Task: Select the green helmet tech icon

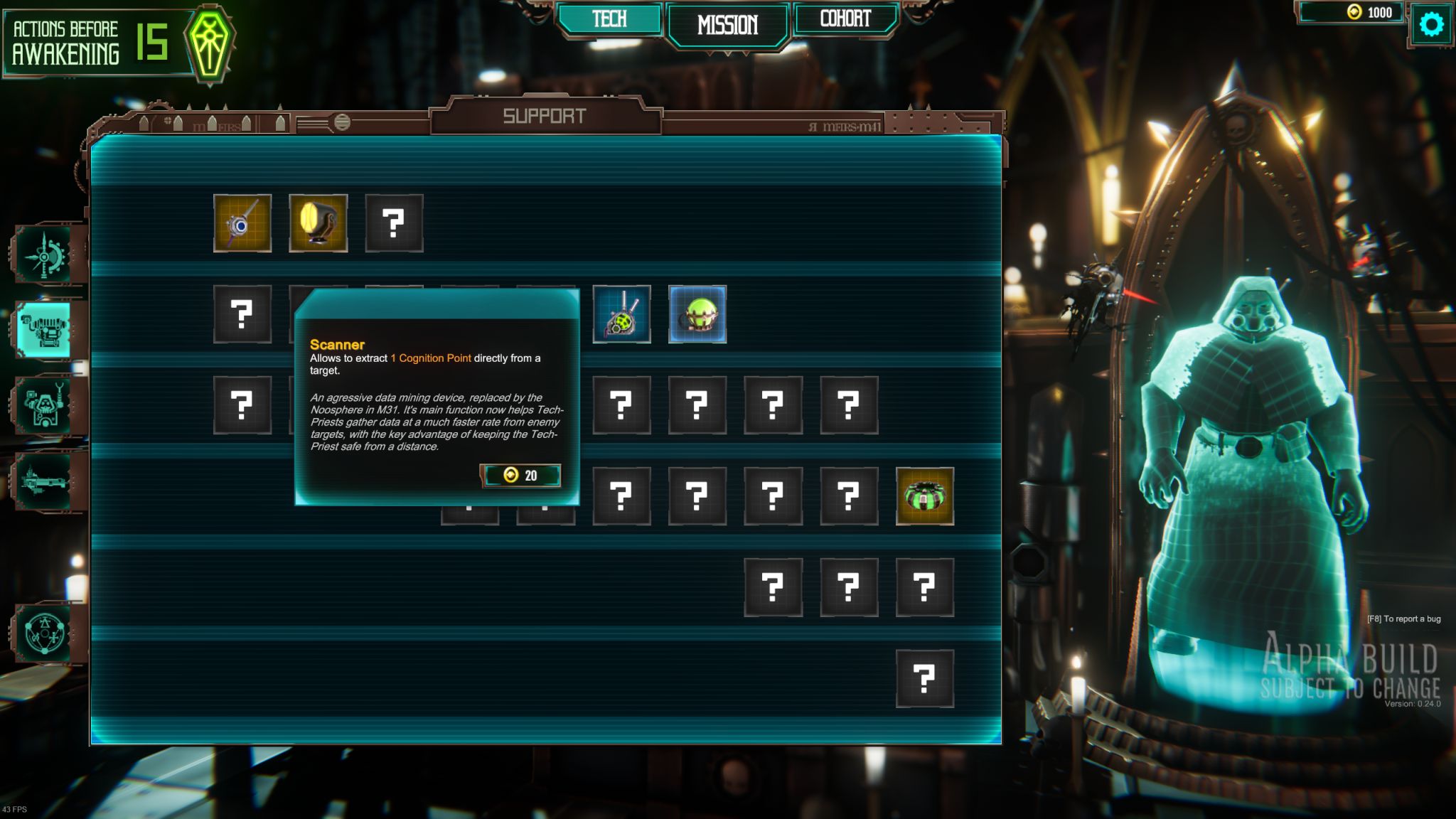Action: click(x=697, y=314)
